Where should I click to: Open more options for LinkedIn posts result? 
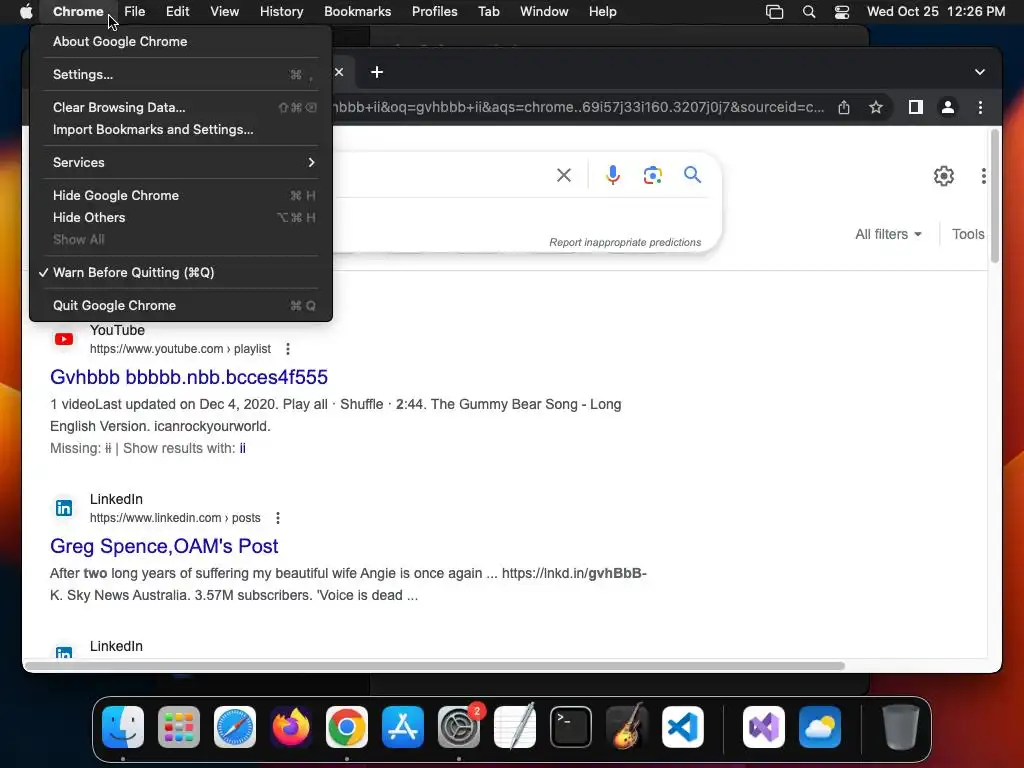[278, 518]
